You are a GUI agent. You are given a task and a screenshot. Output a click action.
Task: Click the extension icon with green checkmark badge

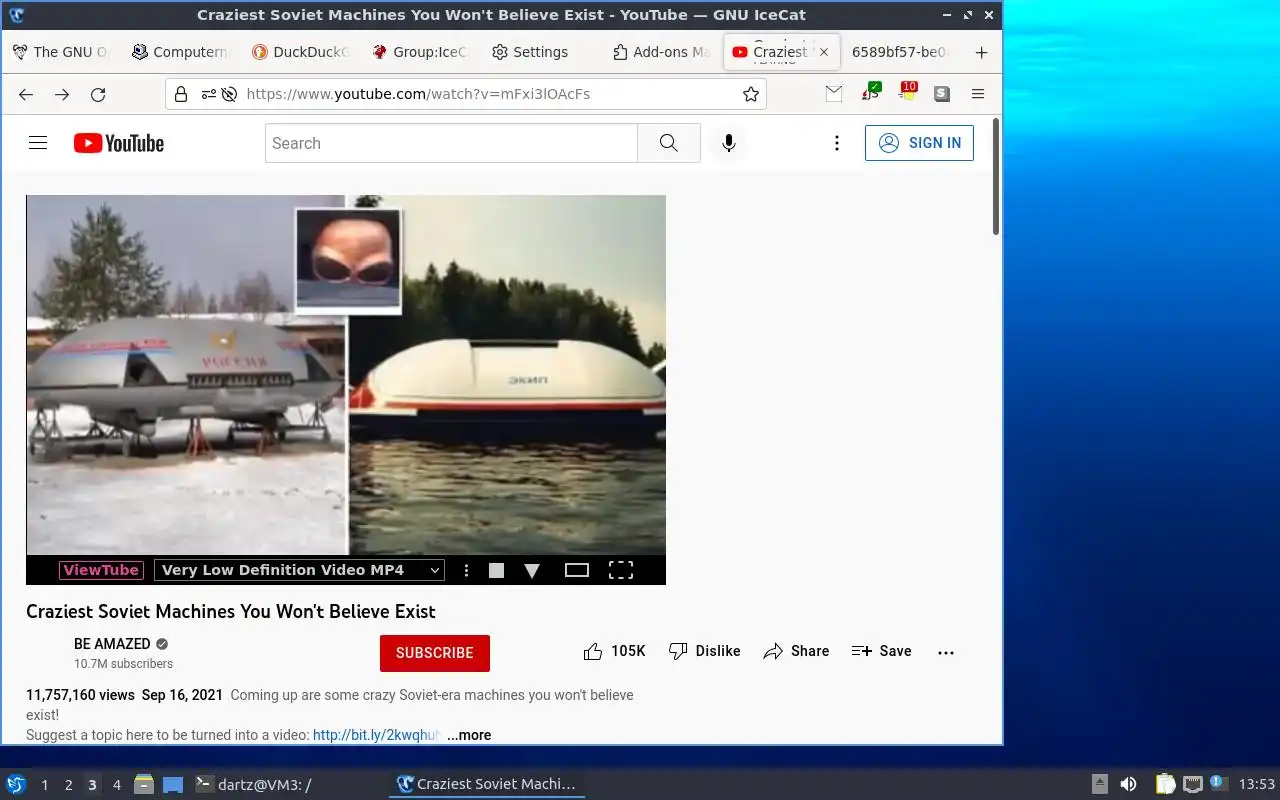[x=870, y=92]
